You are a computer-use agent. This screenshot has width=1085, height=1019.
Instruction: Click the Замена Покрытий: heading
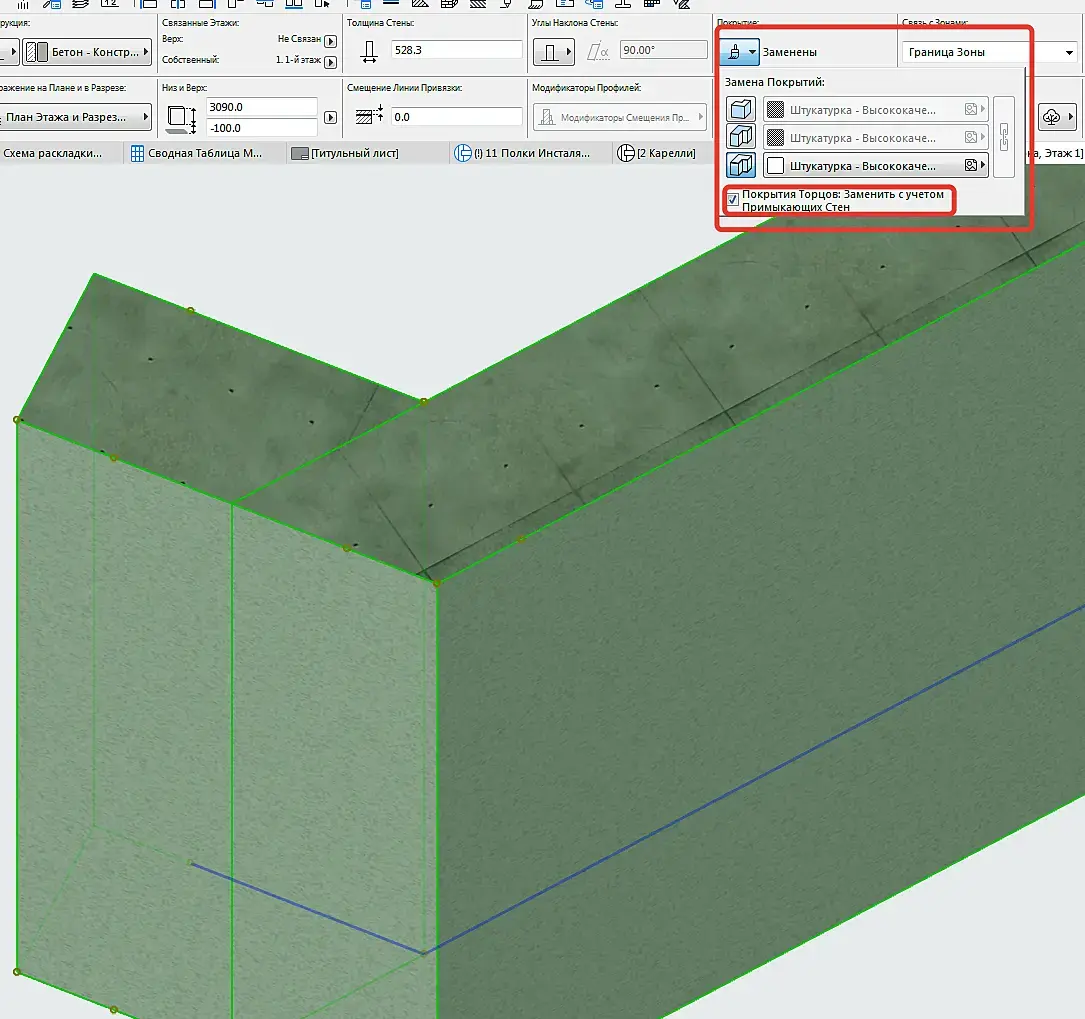point(774,82)
